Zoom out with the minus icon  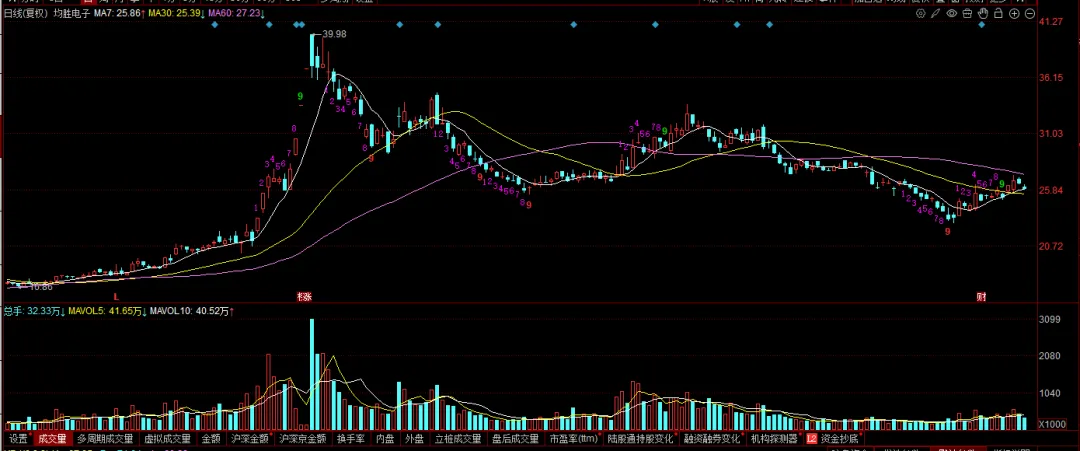pos(1030,13)
